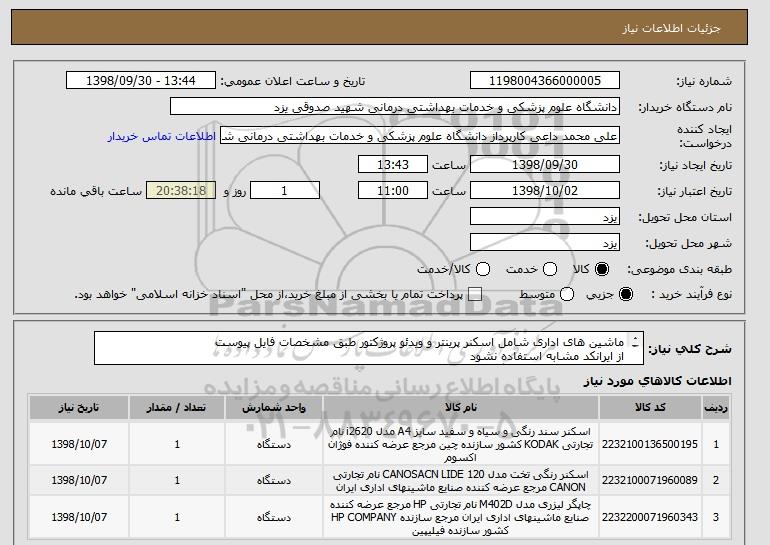
Task: Click the need date 1398/10/07 in row 2
Action: point(79,480)
